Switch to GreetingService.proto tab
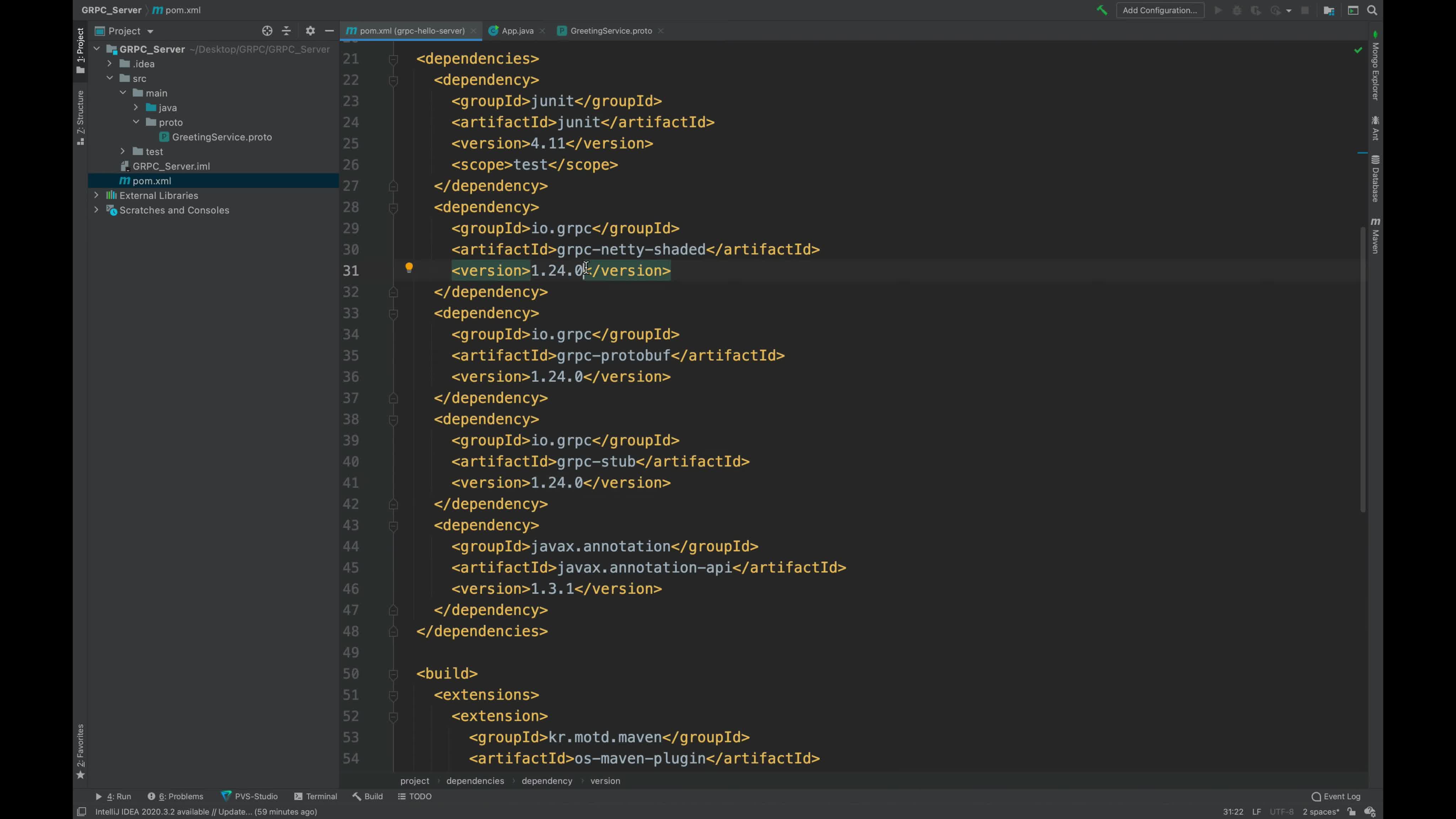 tap(610, 31)
